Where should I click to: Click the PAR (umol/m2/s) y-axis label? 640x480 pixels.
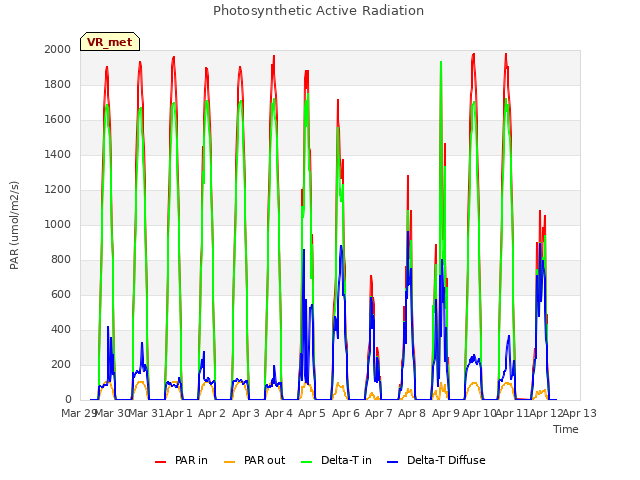(x=14, y=225)
